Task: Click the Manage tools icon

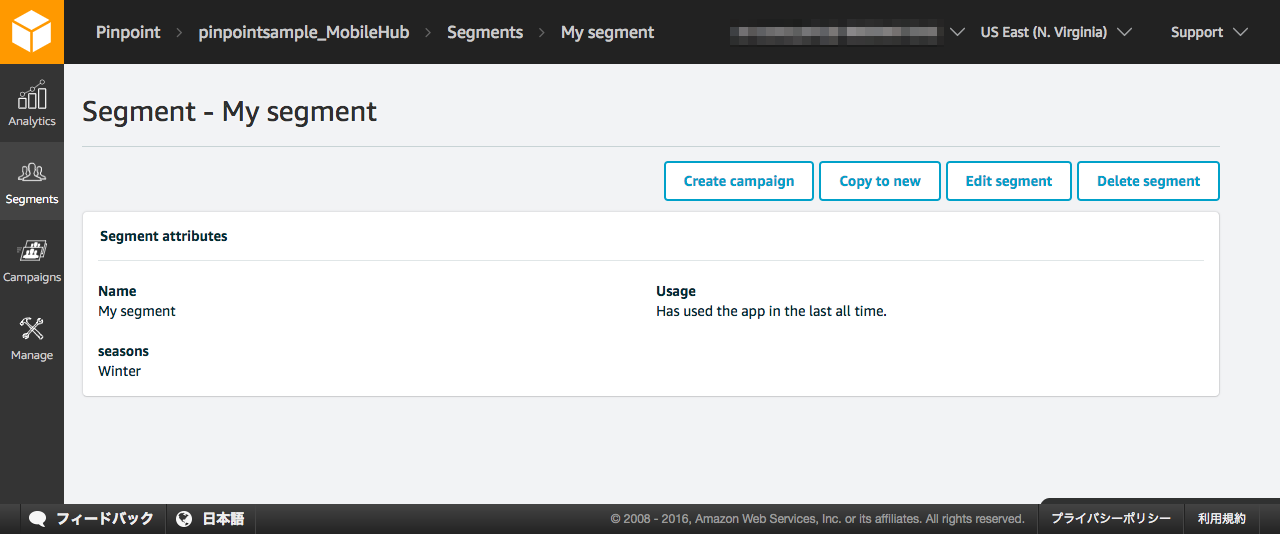Action: coord(32,329)
